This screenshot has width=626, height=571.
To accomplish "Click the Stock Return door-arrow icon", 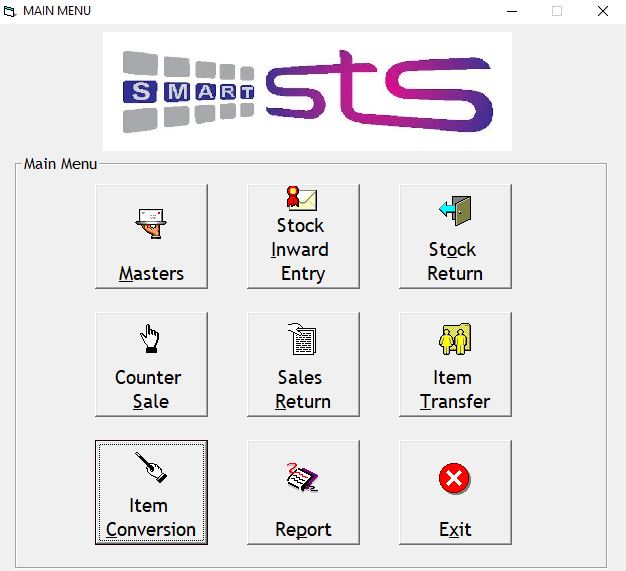I will click(455, 210).
